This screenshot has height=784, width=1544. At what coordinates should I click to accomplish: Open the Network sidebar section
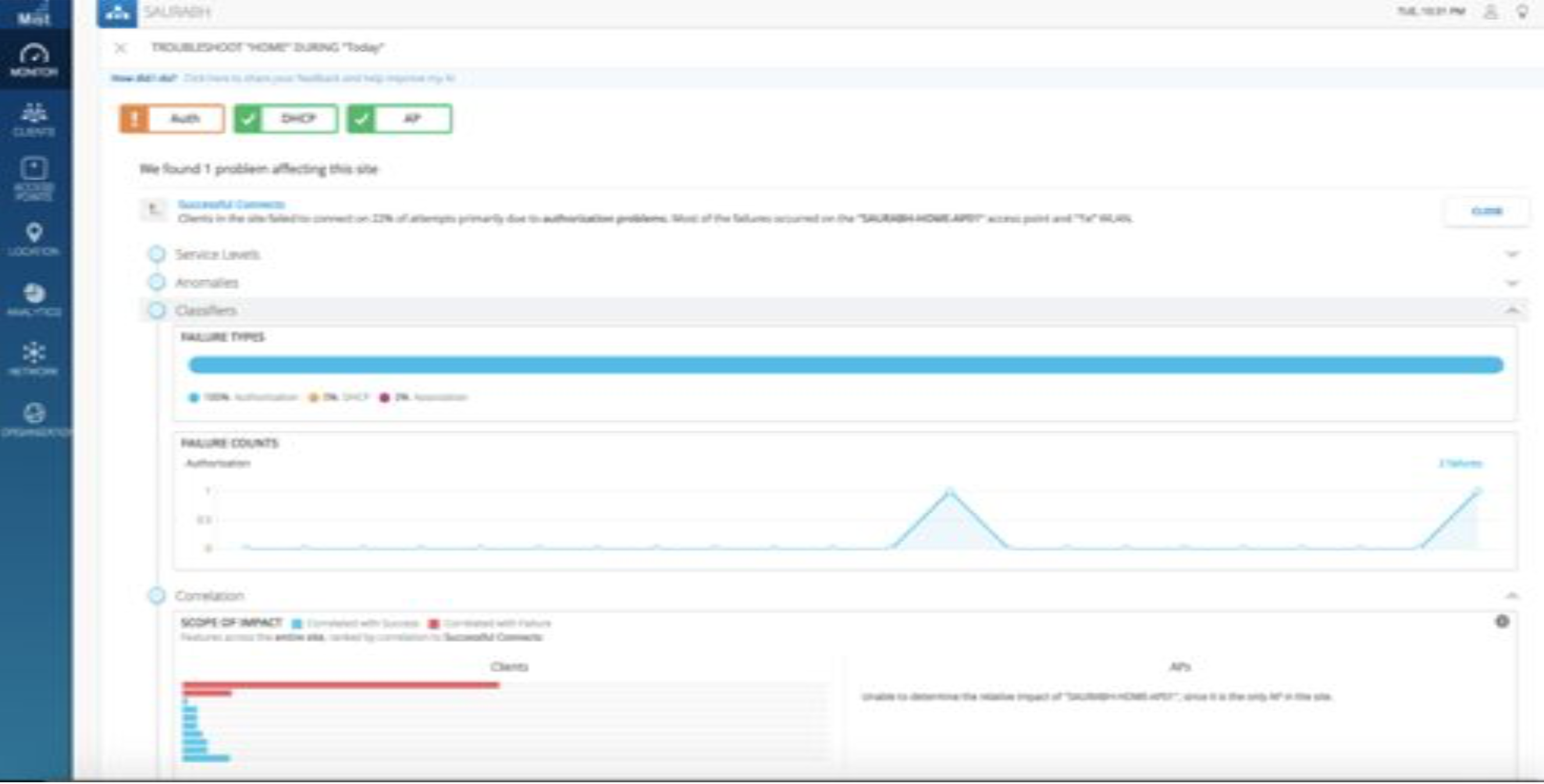tap(34, 359)
